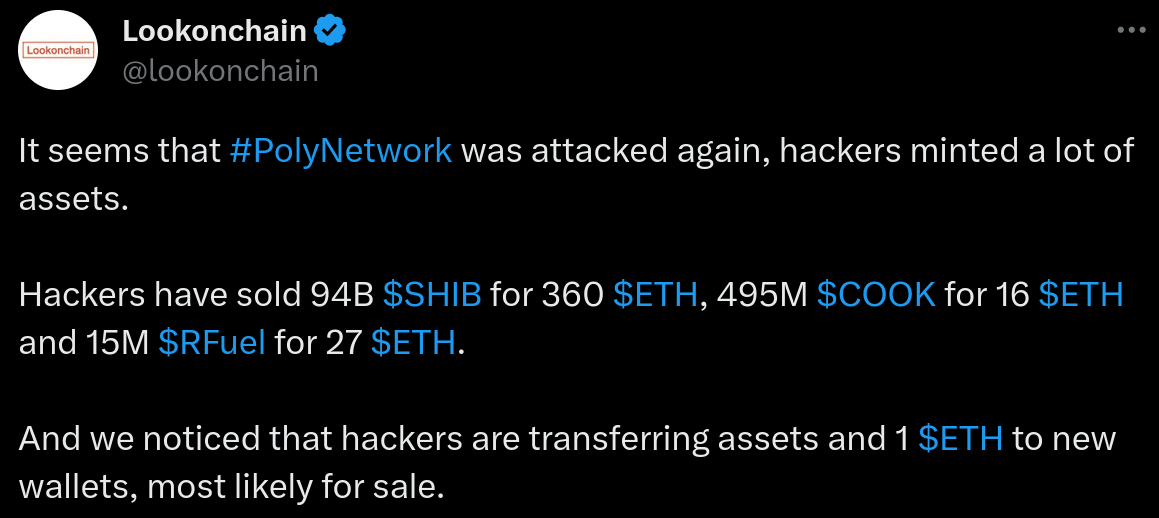
Task: Open the #PolyNetwork hashtag
Action: coord(341,151)
